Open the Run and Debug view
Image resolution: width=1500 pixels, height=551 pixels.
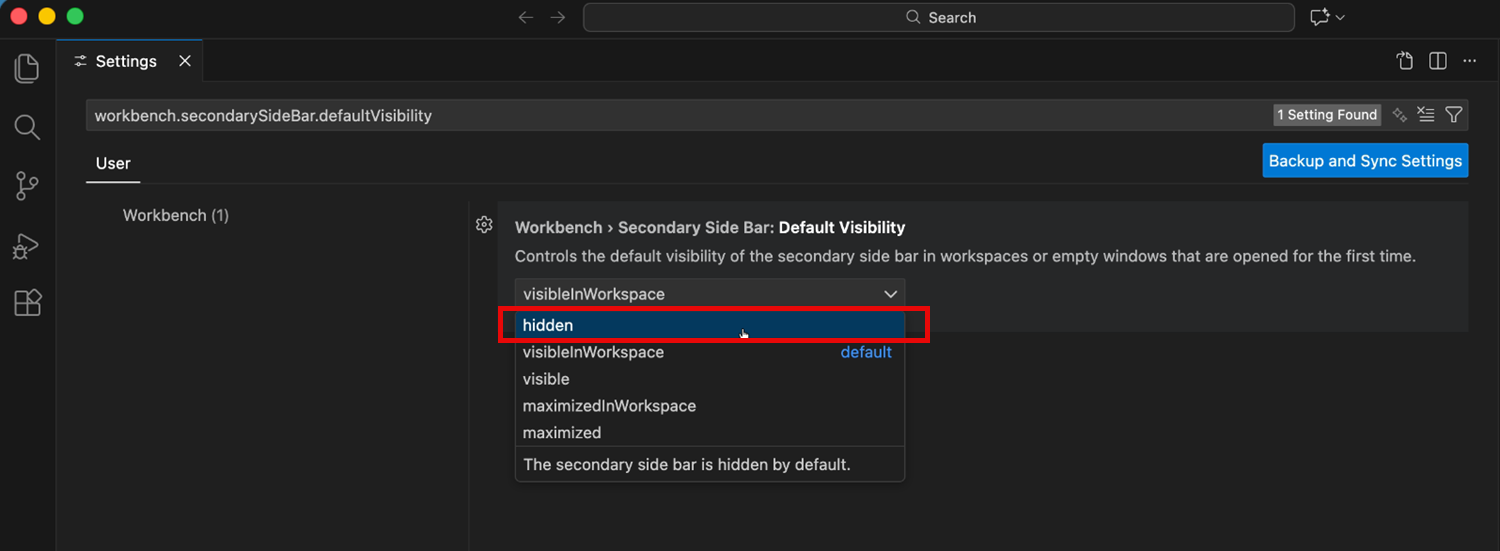(27, 245)
